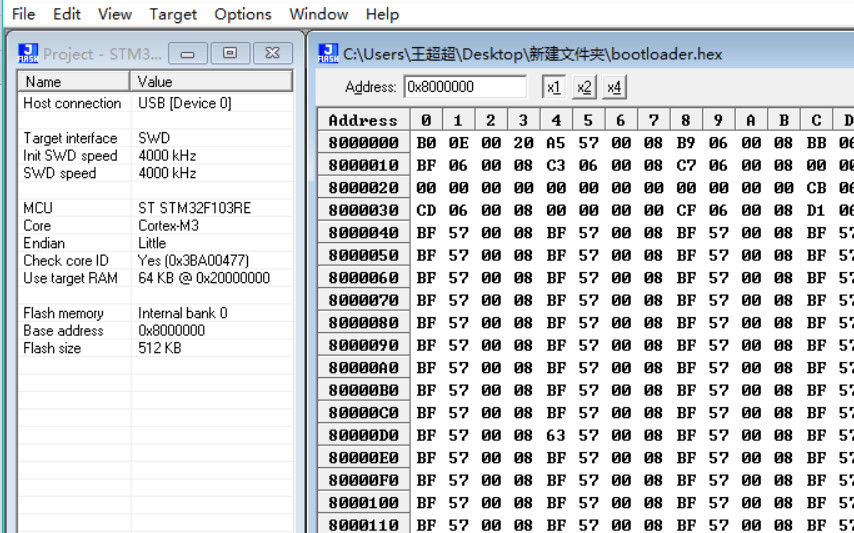
Task: Select byte CB in row 8000020
Action: coord(816,188)
